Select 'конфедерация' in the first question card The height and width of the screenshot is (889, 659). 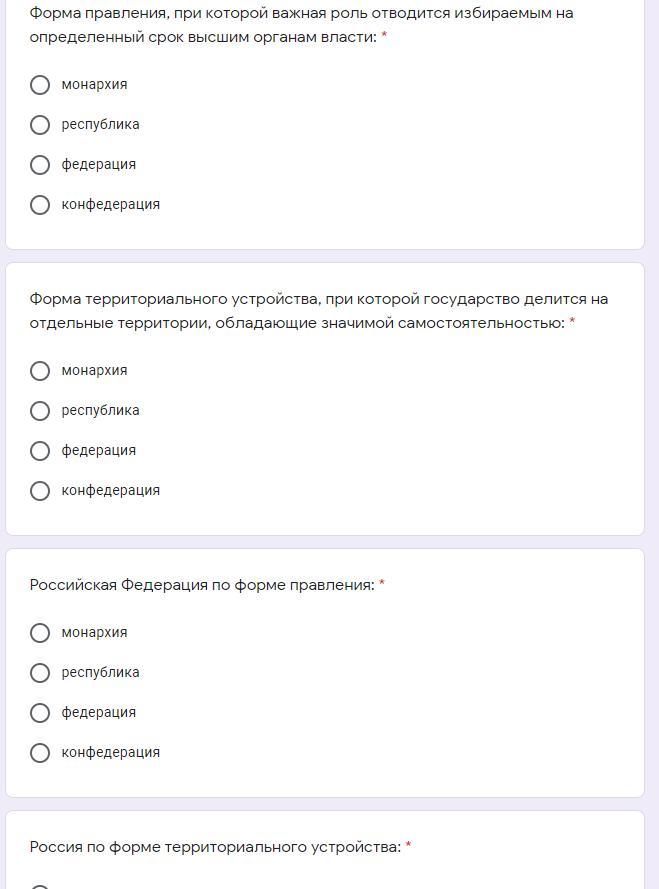[40, 205]
